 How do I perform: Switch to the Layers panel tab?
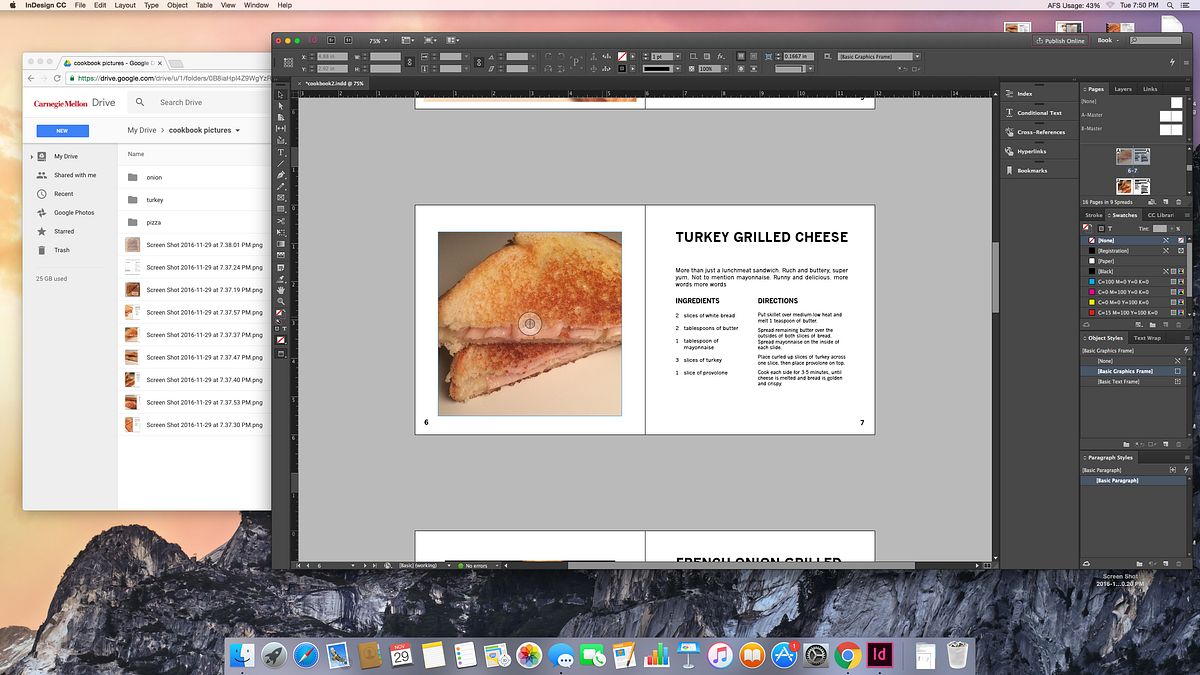[1123, 89]
